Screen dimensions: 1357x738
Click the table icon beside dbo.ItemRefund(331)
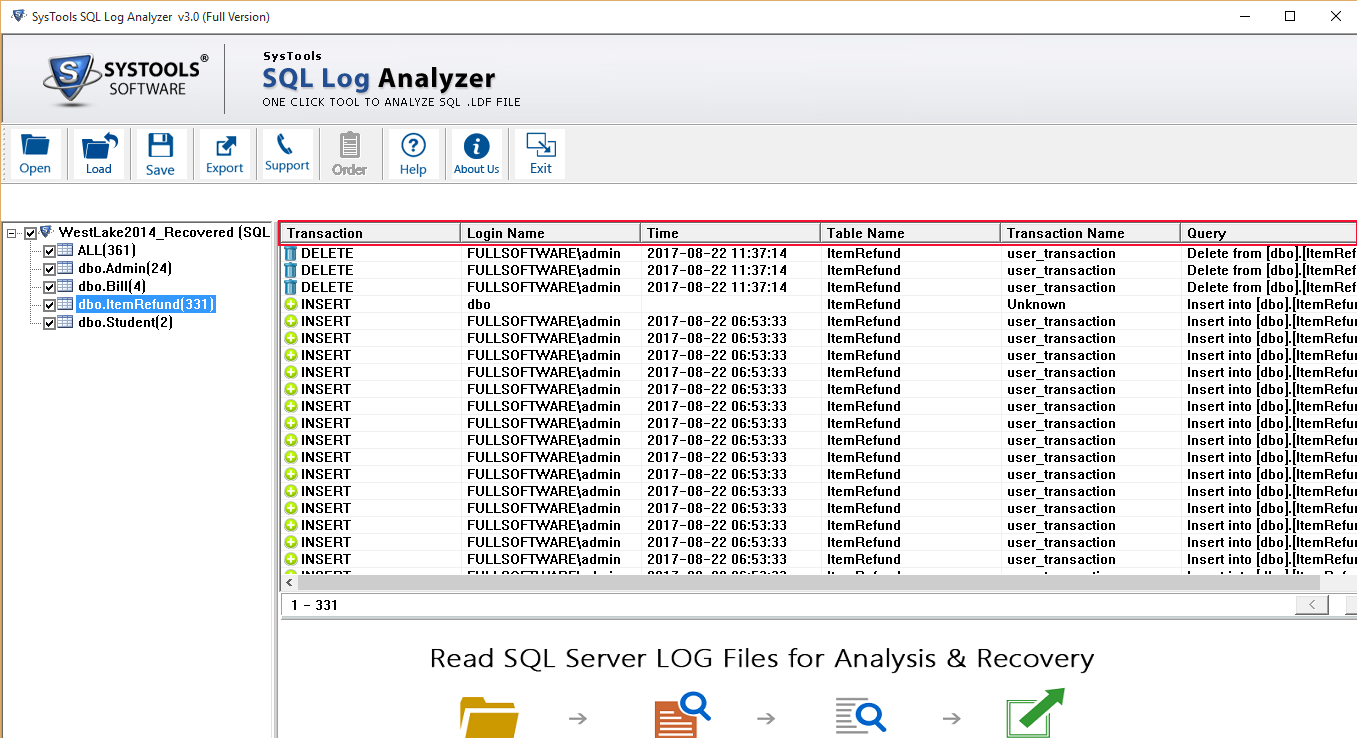(x=66, y=304)
